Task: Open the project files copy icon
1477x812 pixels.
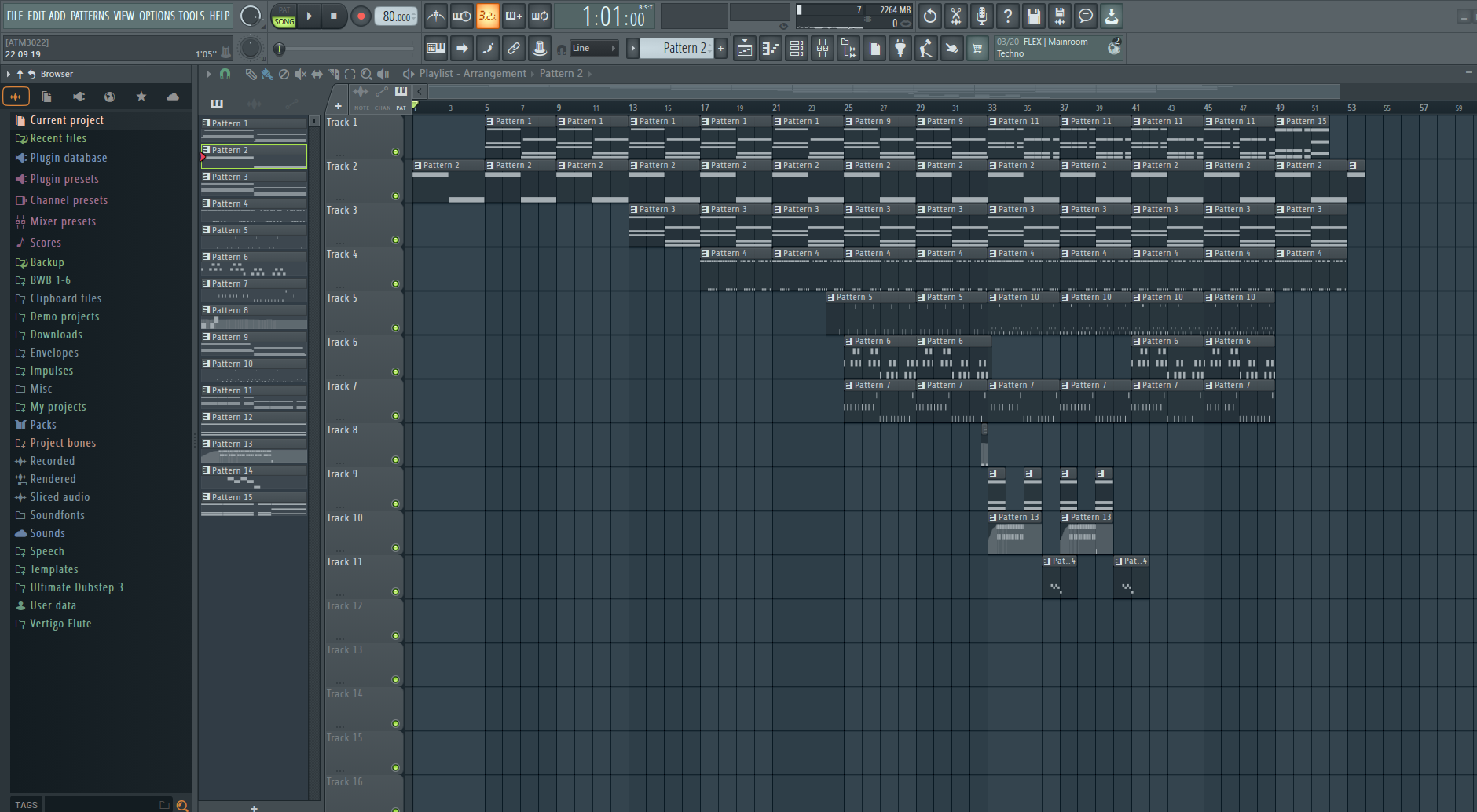Action: (874, 49)
